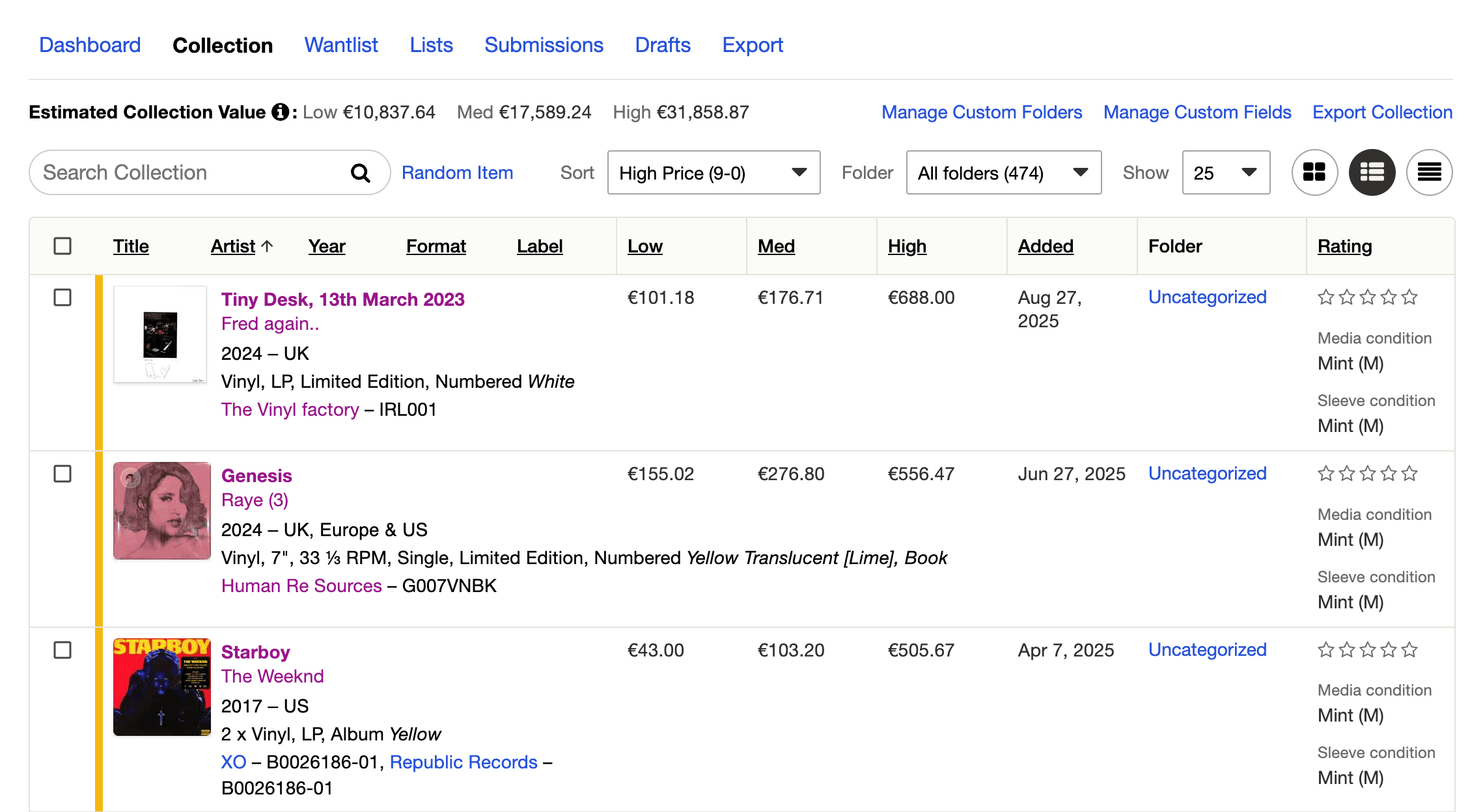
Task: Open the Fred again.. artist page
Action: 270,323
